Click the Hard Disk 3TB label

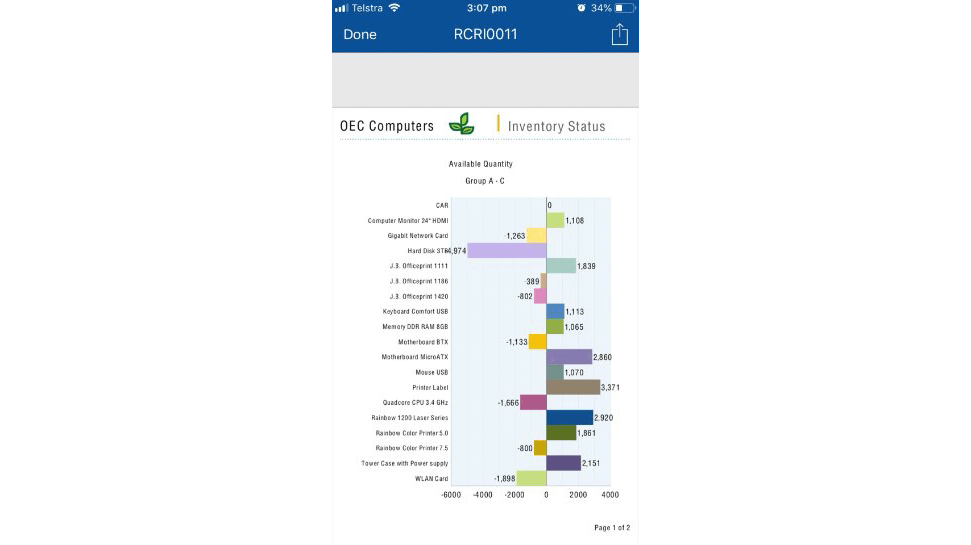pos(428,251)
